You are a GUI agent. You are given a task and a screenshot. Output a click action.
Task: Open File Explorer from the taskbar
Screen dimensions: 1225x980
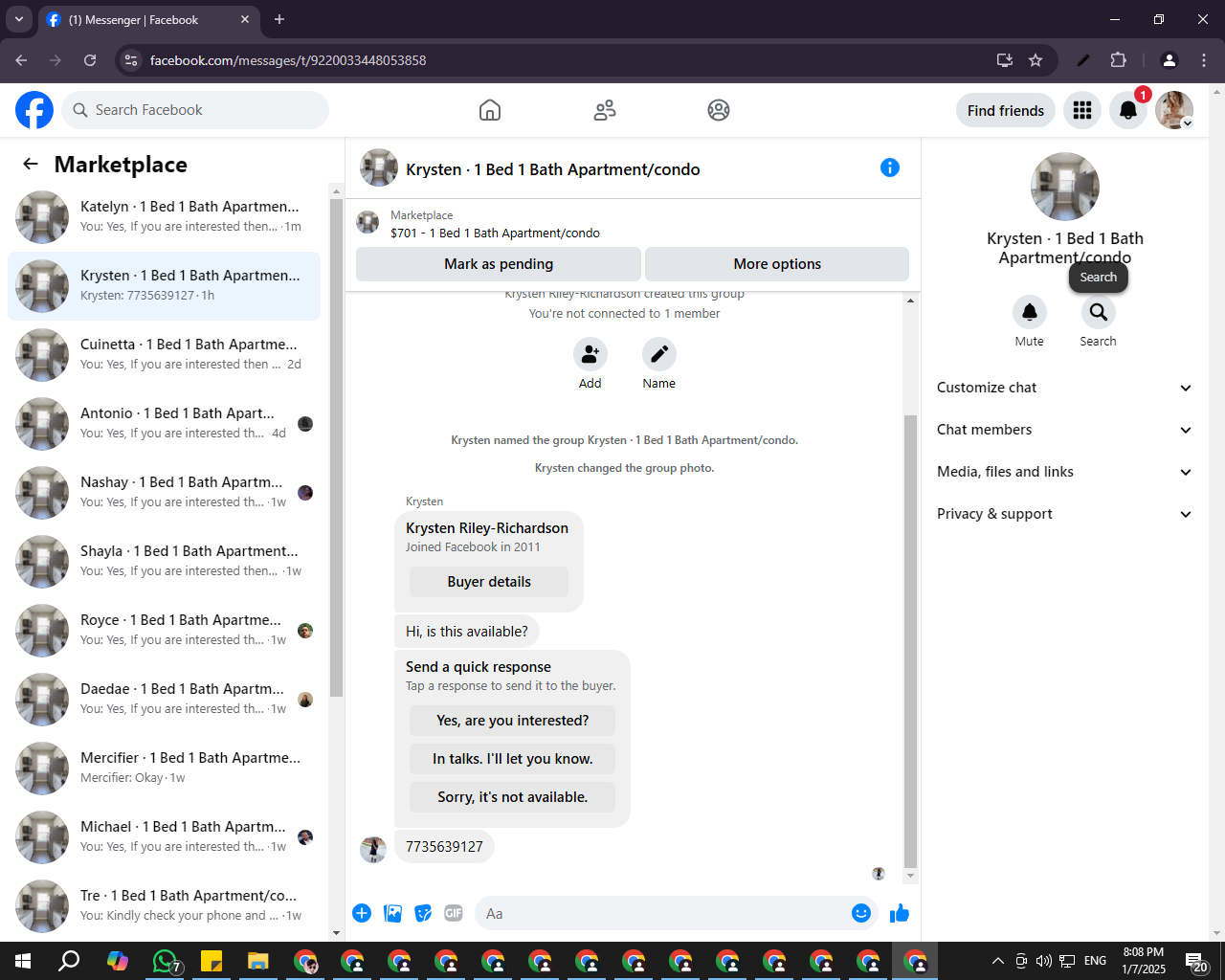258,961
